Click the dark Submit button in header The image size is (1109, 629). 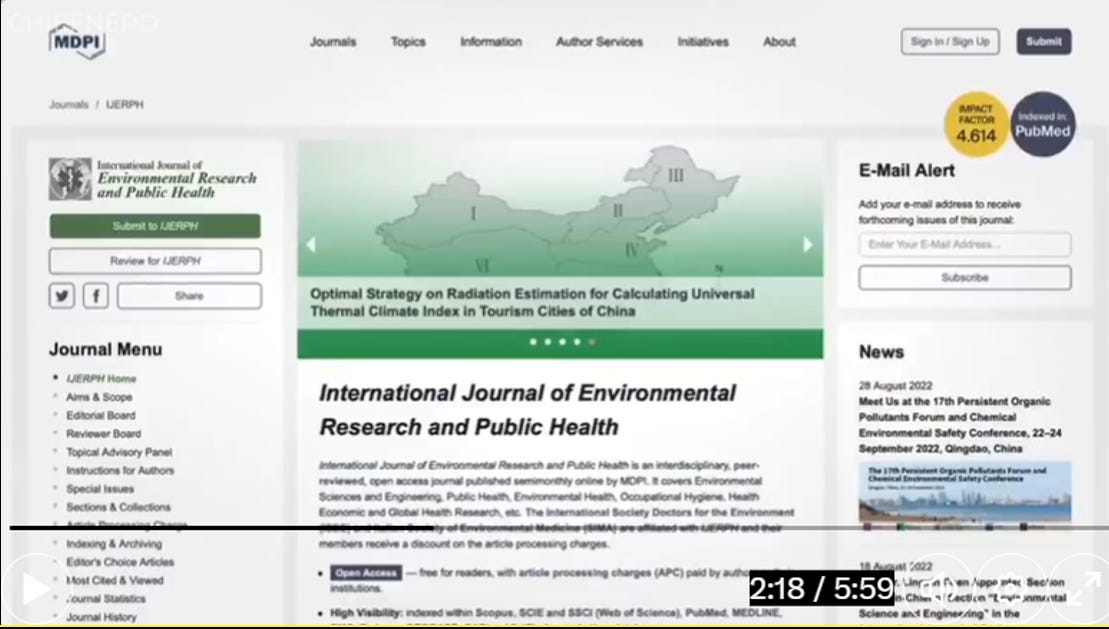(1044, 42)
